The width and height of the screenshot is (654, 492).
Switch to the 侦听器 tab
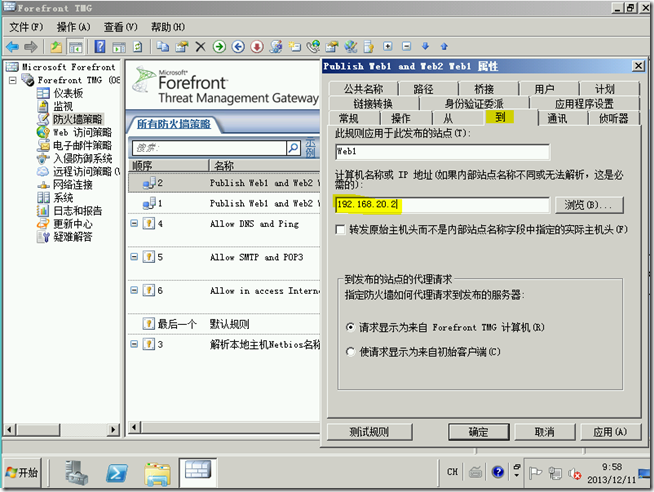[x=613, y=118]
